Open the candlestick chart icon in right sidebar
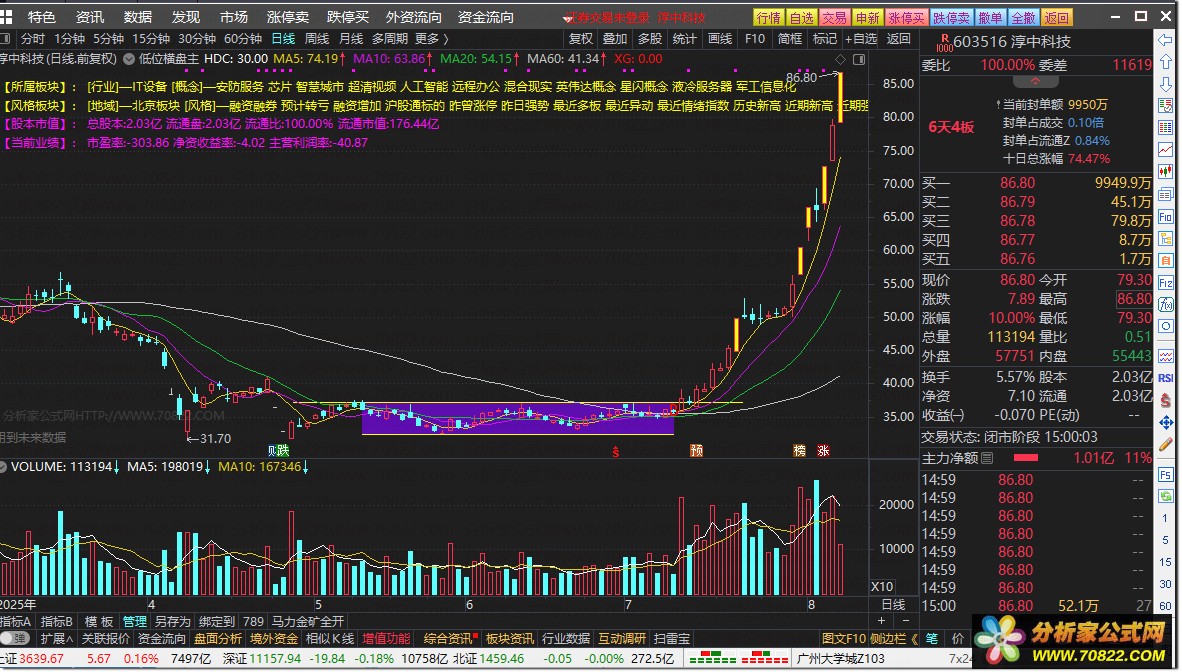1182x672 pixels. (x=1165, y=173)
